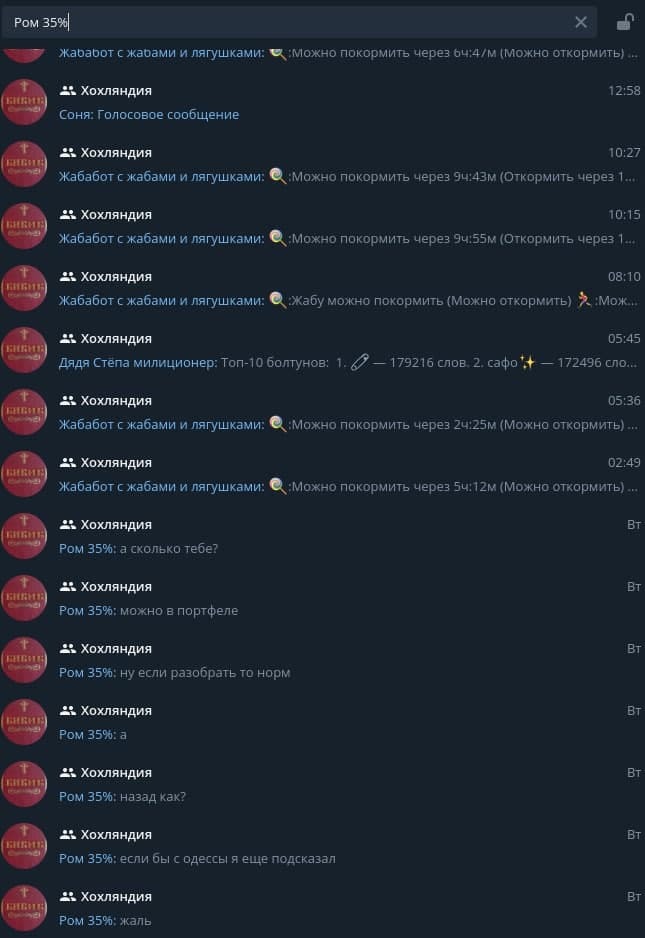Image resolution: width=645 pixels, height=938 pixels.
Task: Open Дядя Стёпа Топ-10 болтунов message
Action: pos(322,350)
